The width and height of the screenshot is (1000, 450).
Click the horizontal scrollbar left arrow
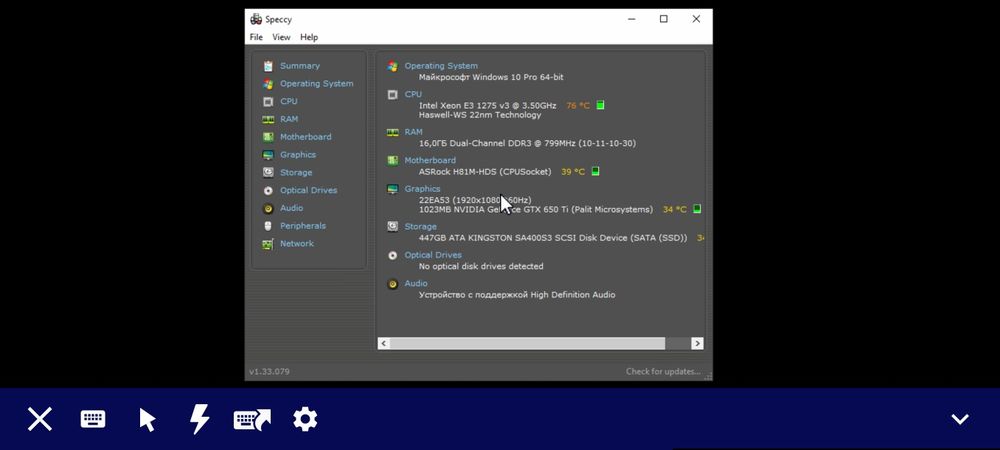pos(383,344)
